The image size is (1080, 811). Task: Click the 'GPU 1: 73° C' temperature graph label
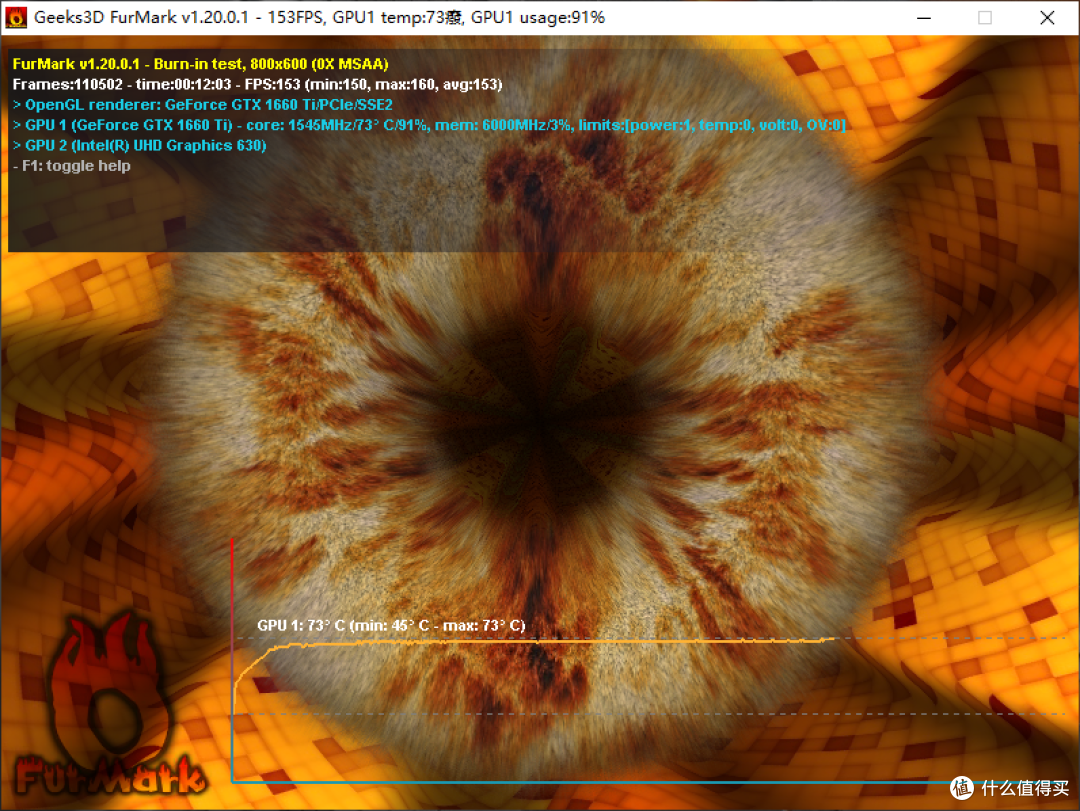tap(391, 625)
